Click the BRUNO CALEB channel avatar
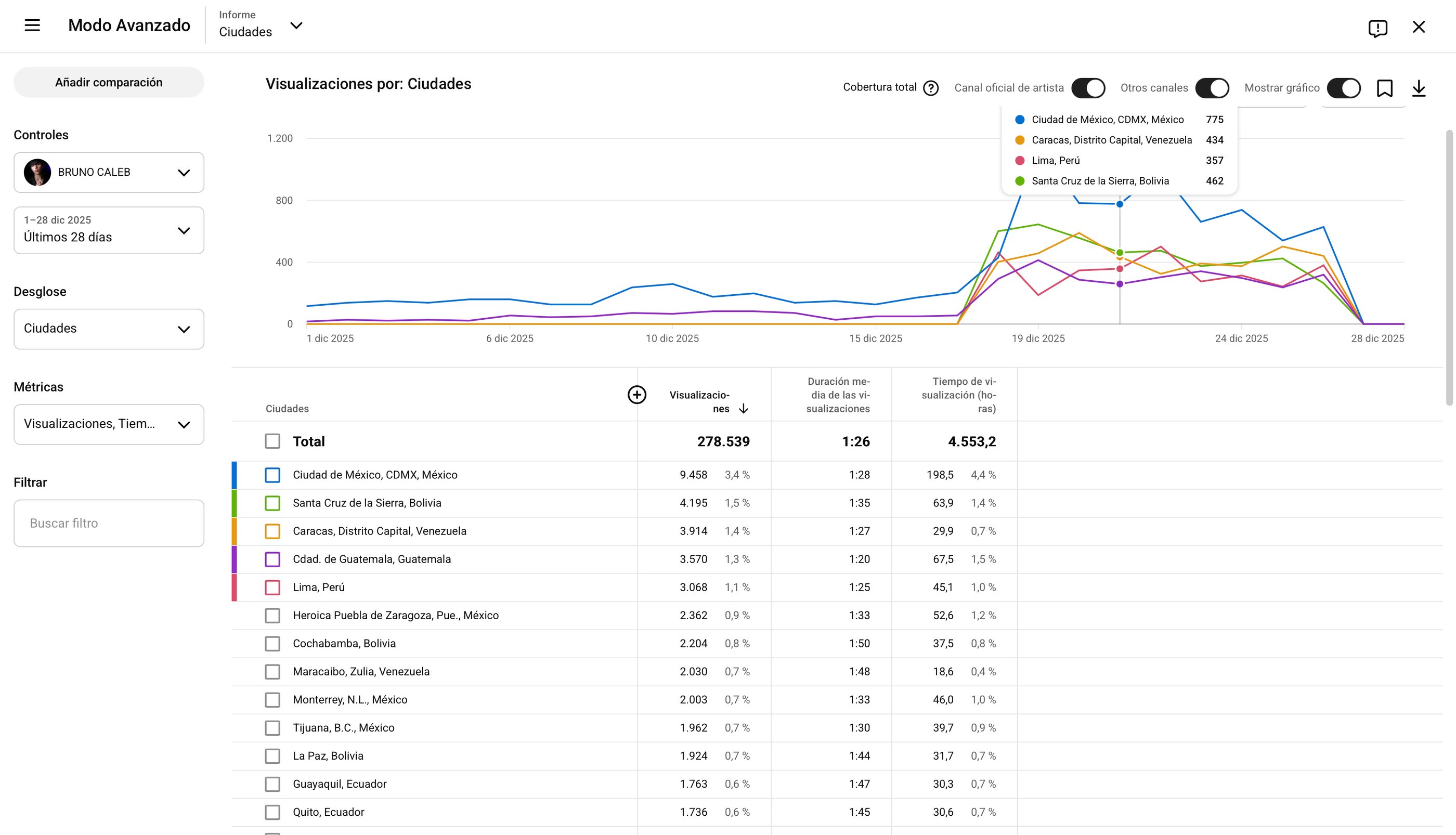 point(37,173)
